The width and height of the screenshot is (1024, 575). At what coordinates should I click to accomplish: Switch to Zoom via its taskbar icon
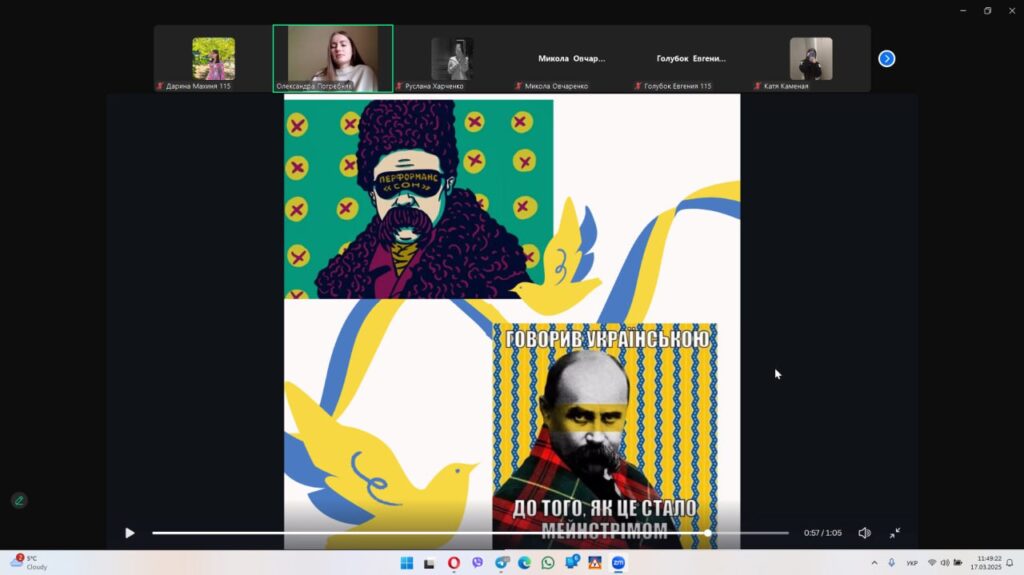click(618, 563)
